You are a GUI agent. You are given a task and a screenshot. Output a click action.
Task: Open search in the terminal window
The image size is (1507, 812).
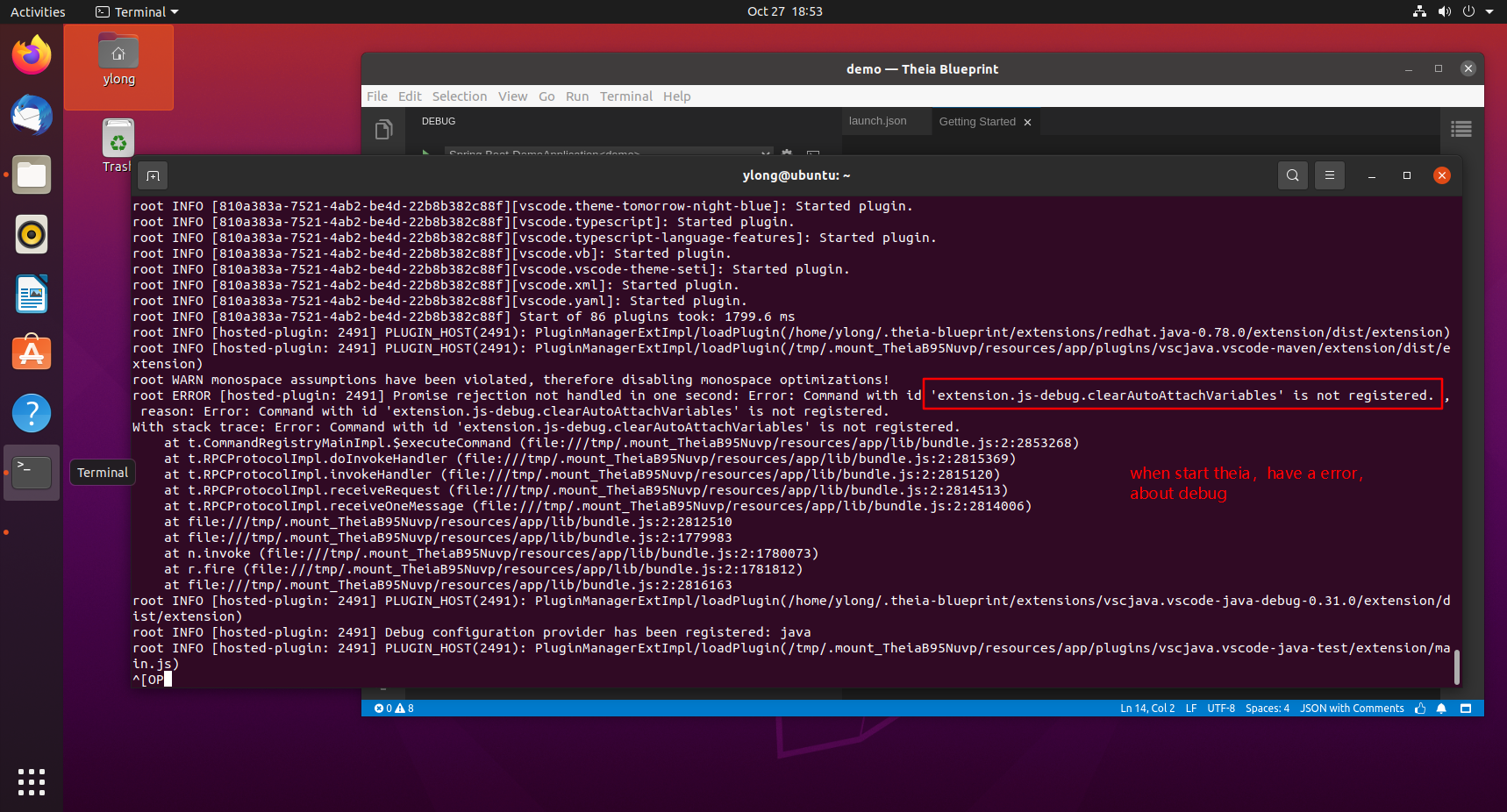(1292, 175)
